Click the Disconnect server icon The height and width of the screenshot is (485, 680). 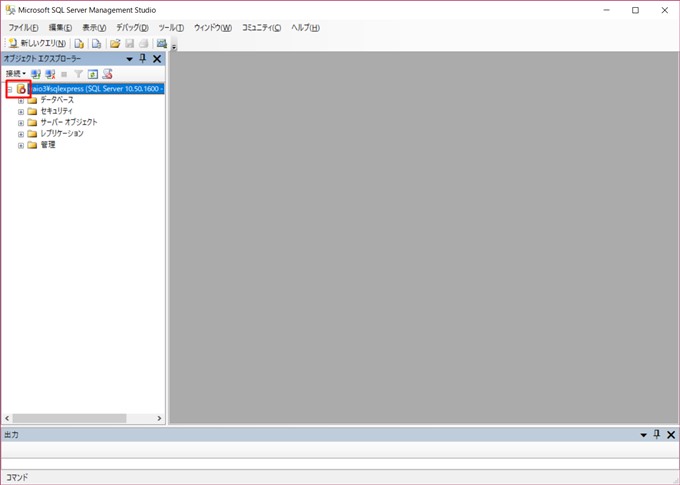coord(50,74)
